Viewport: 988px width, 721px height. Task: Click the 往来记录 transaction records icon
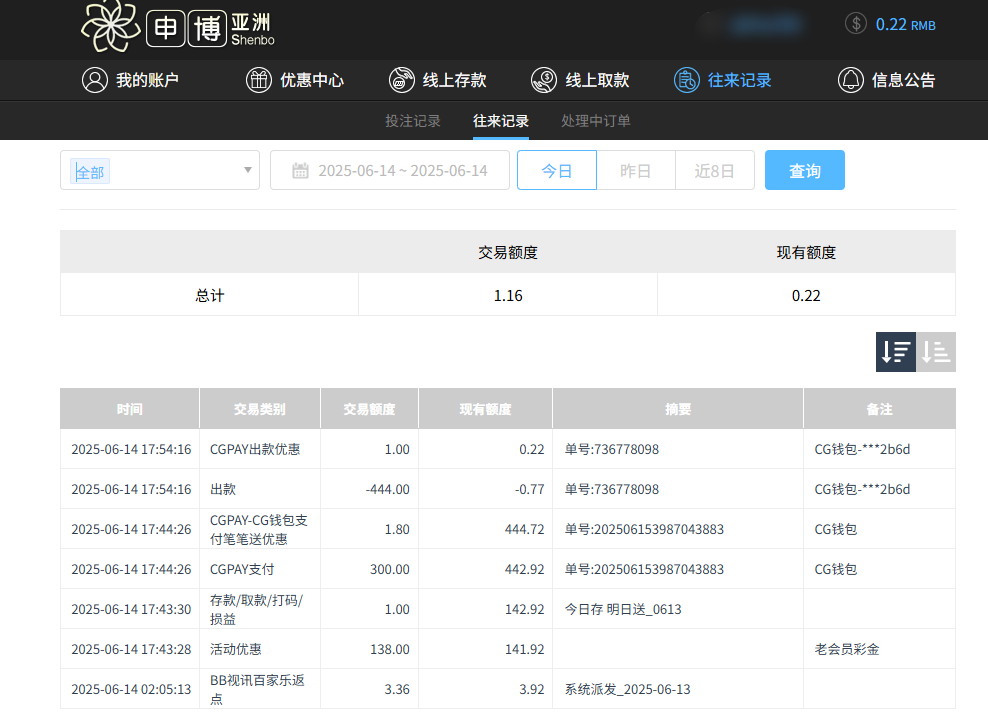click(x=687, y=80)
